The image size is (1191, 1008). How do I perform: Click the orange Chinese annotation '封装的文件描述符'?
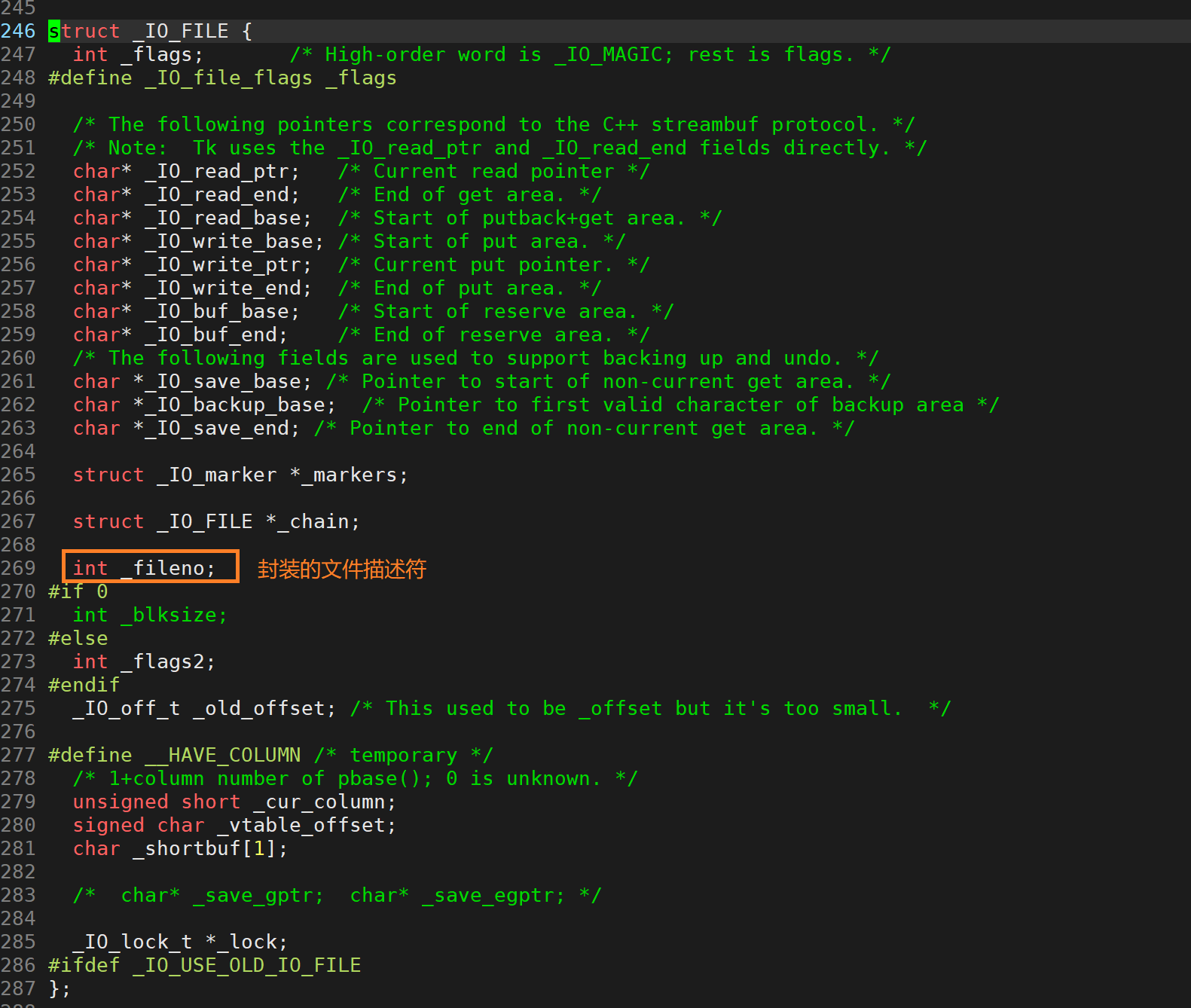pos(342,569)
